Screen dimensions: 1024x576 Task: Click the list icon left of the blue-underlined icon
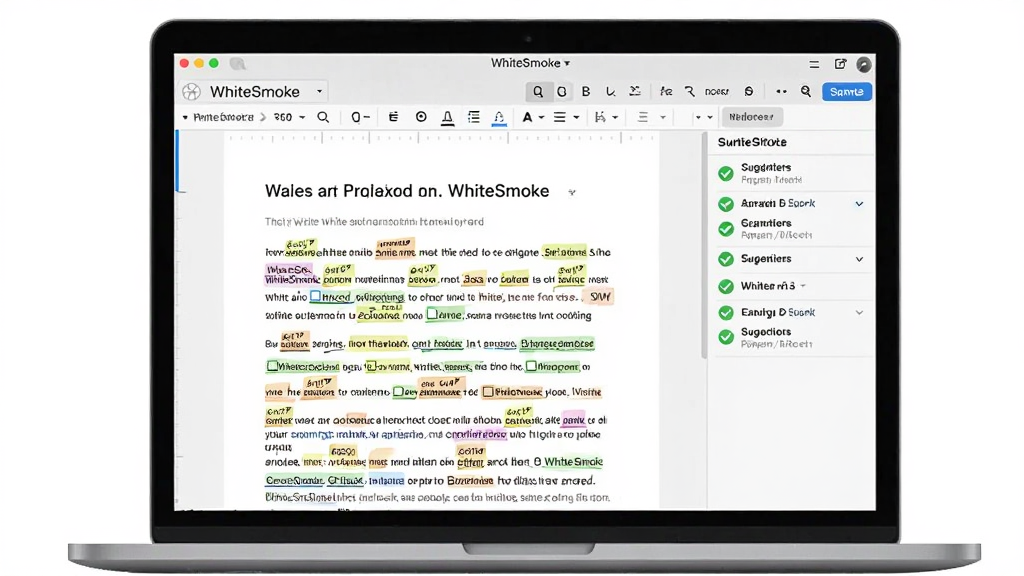(x=473, y=118)
